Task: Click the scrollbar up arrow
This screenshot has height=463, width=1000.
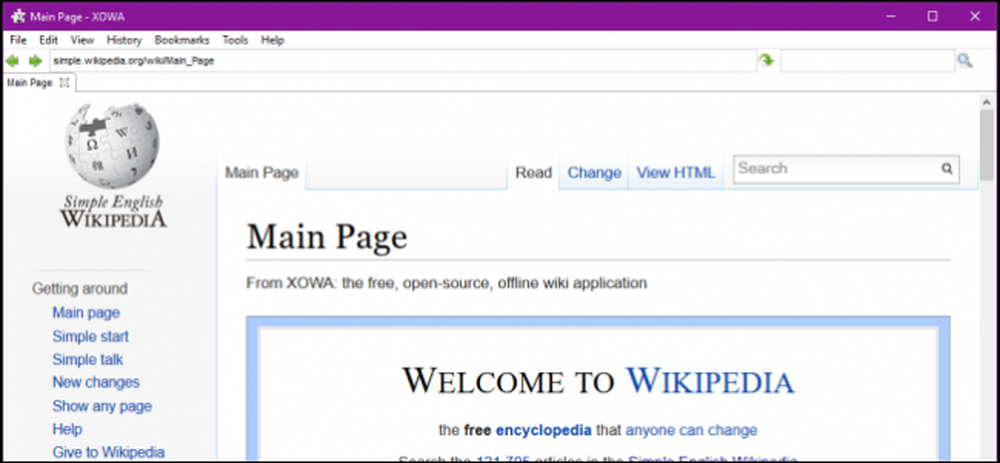Action: point(987,102)
